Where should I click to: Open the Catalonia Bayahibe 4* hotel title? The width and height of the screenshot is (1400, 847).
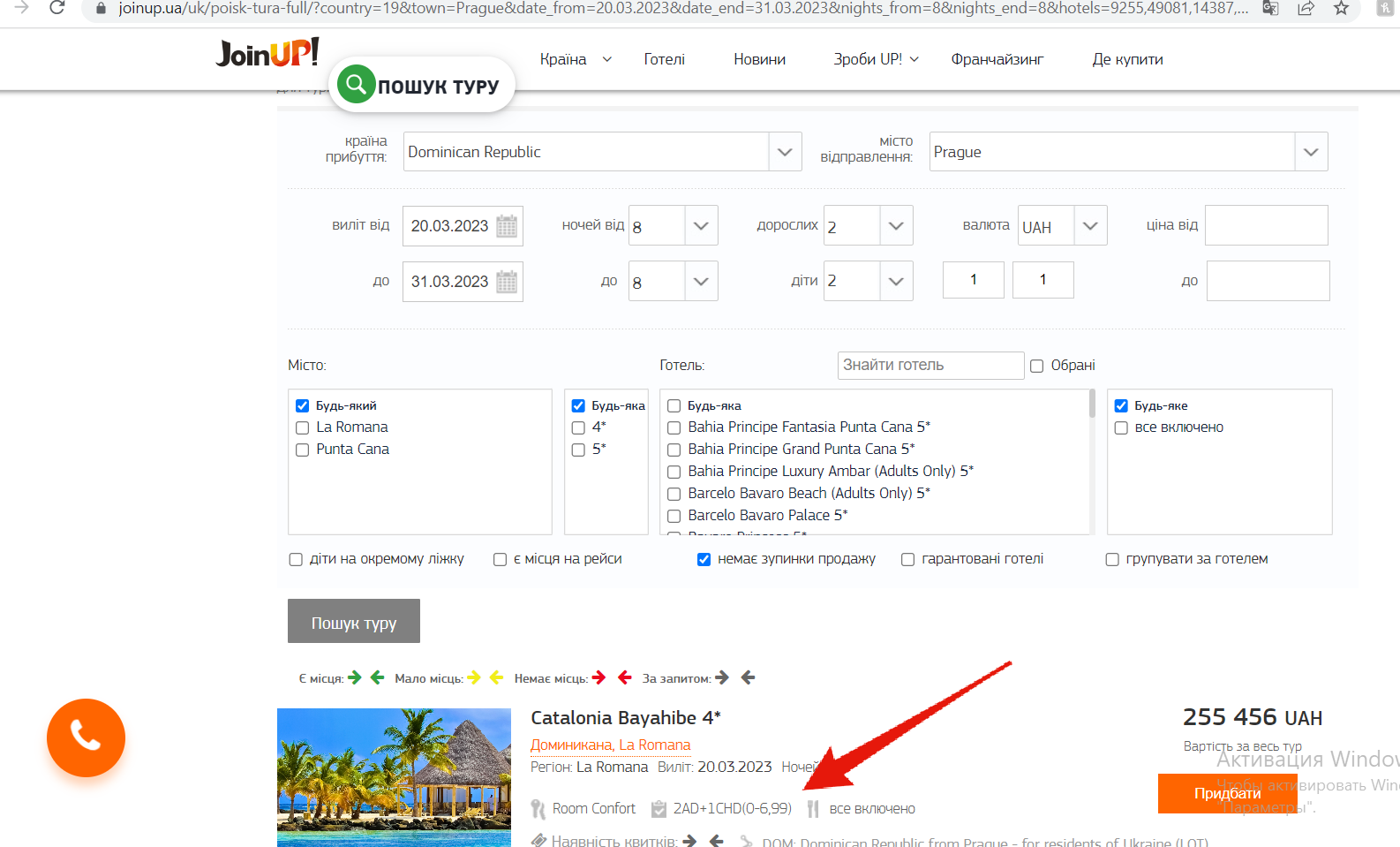click(626, 718)
